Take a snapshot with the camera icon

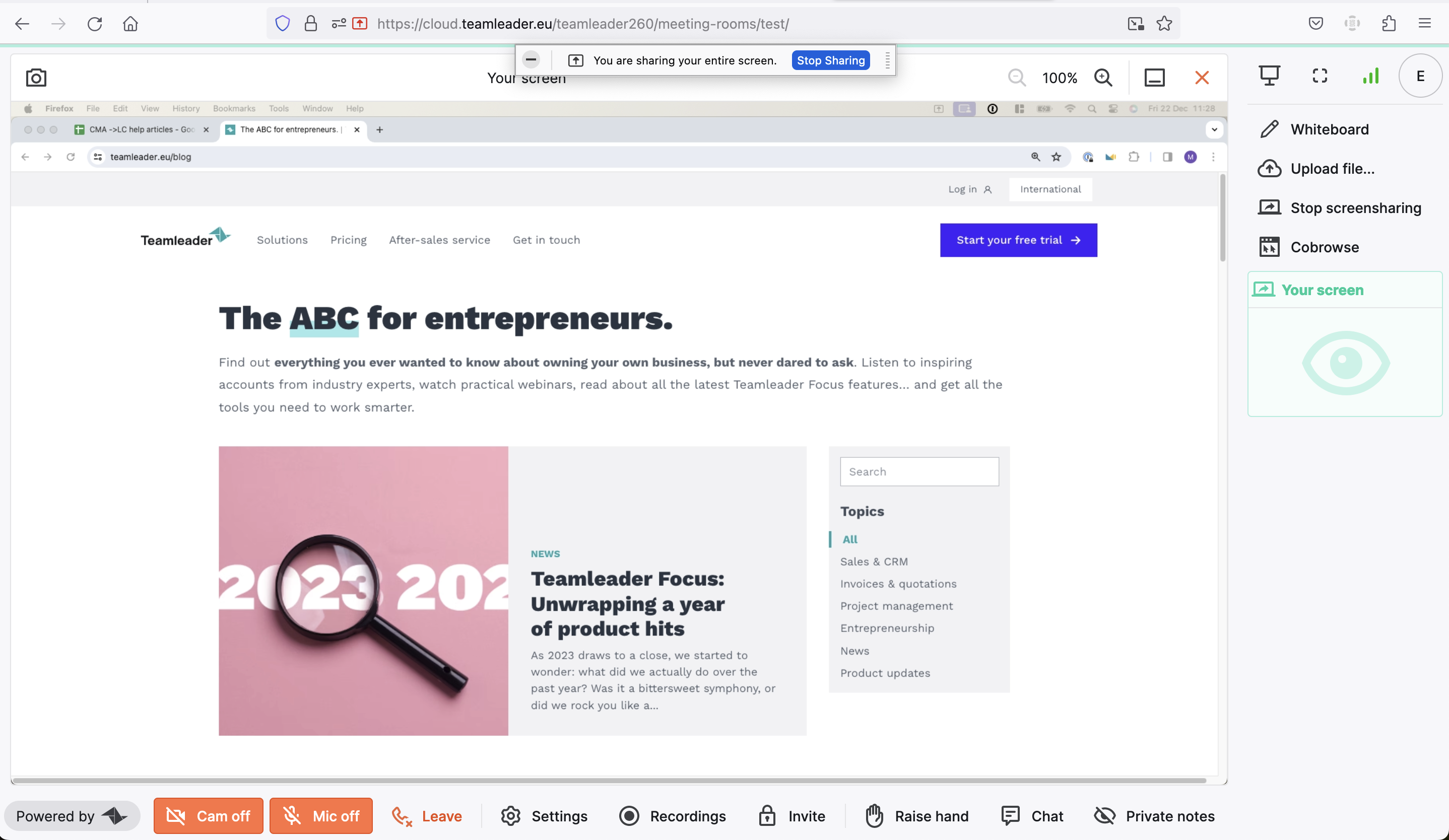[x=36, y=78]
